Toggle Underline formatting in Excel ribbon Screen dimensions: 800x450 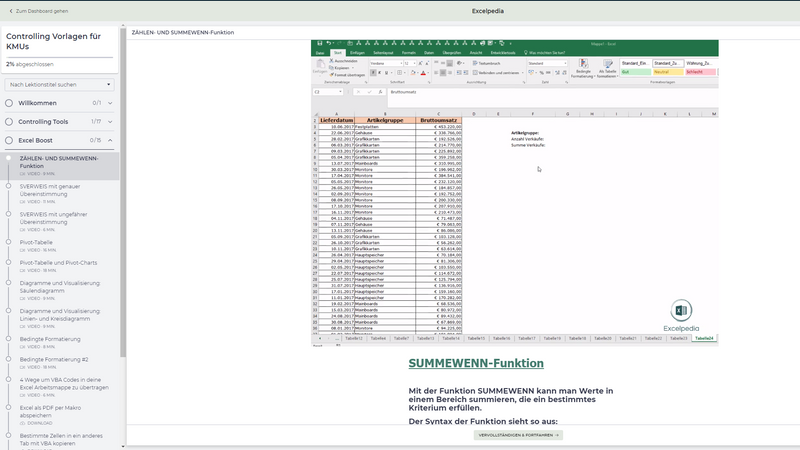(386, 73)
